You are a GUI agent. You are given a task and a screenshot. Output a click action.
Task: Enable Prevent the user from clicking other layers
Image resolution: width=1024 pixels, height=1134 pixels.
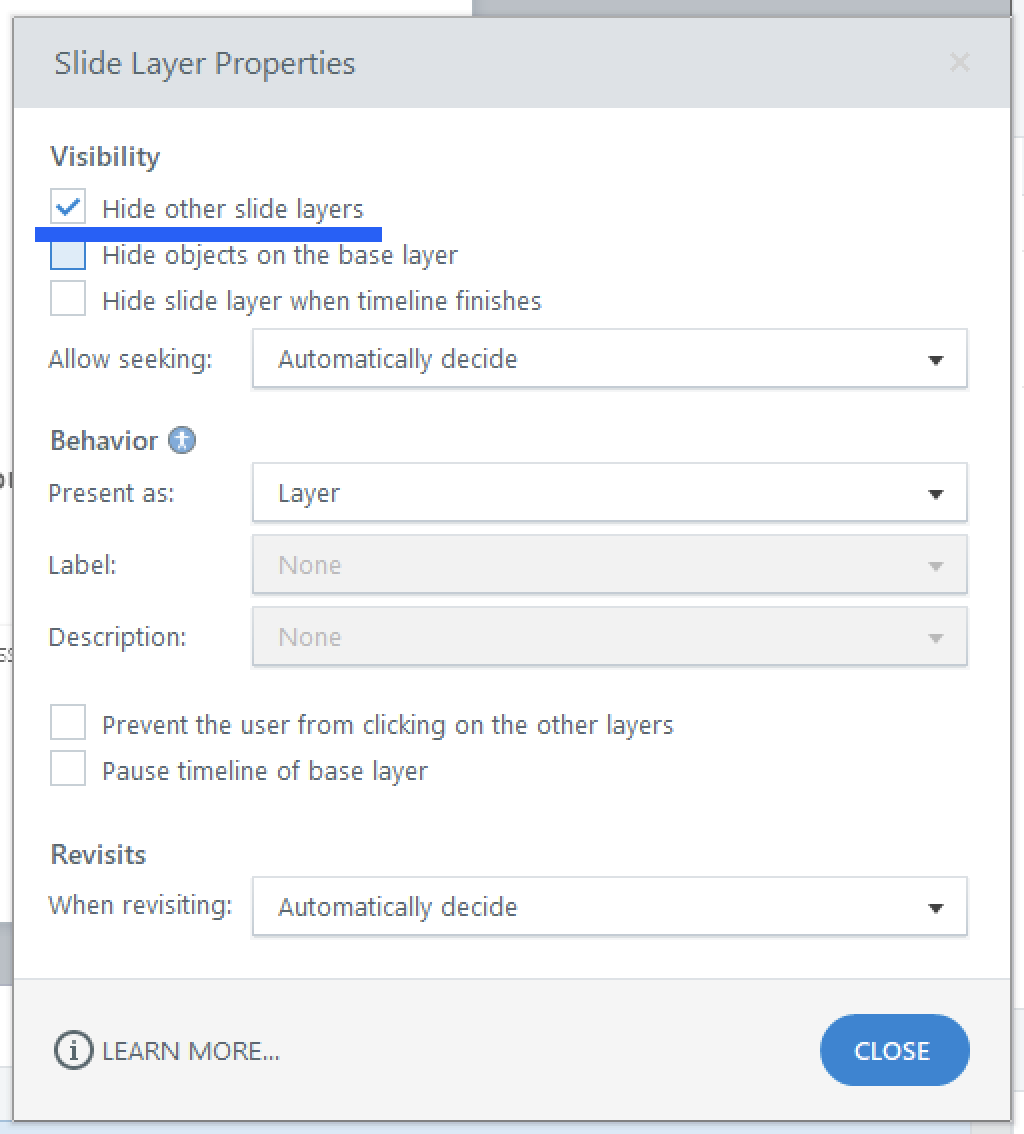pyautogui.click(x=68, y=724)
